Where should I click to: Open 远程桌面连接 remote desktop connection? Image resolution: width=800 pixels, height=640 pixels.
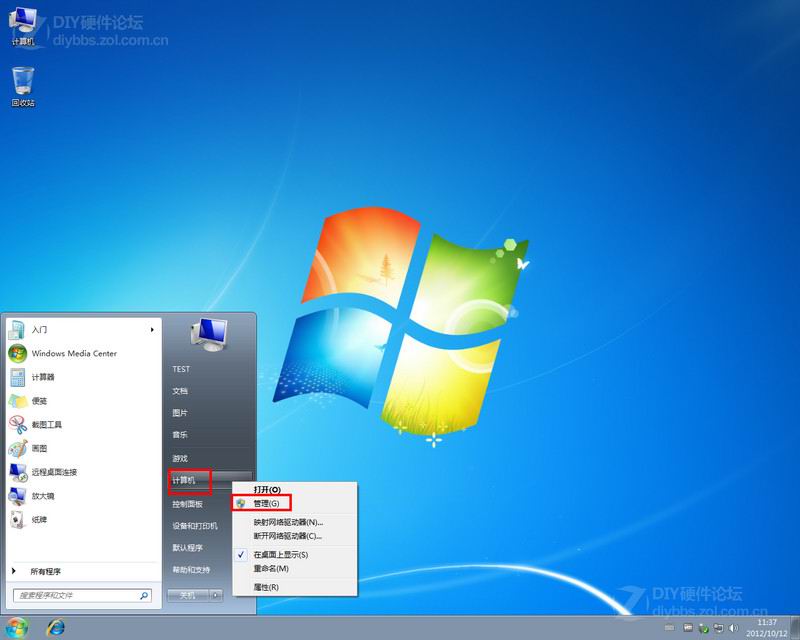point(83,472)
